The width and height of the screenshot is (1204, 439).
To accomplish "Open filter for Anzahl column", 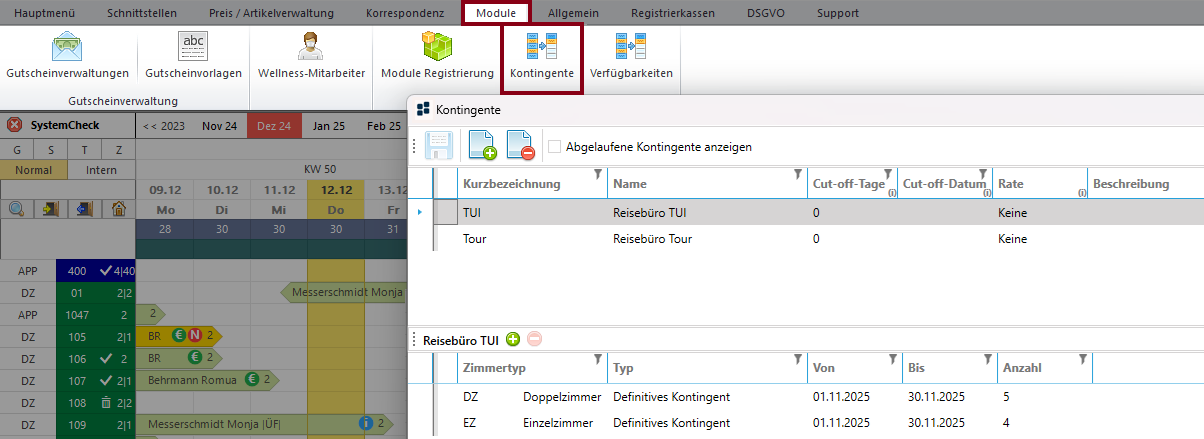I will [x=1082, y=359].
